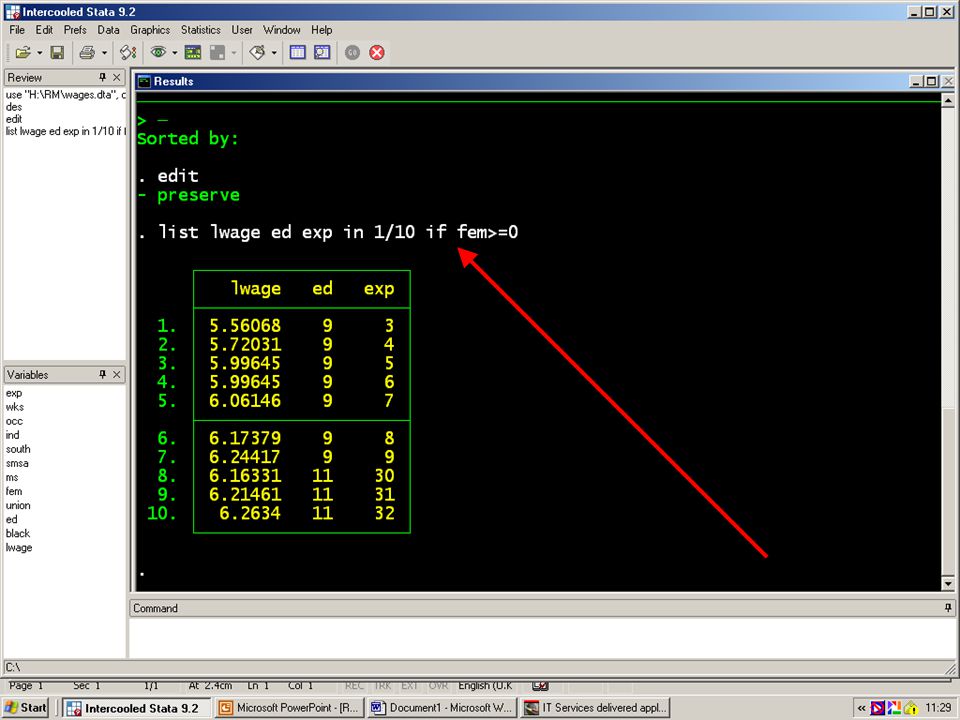Click the grey Go toolbar icon
This screenshot has height=720, width=960.
(352, 53)
